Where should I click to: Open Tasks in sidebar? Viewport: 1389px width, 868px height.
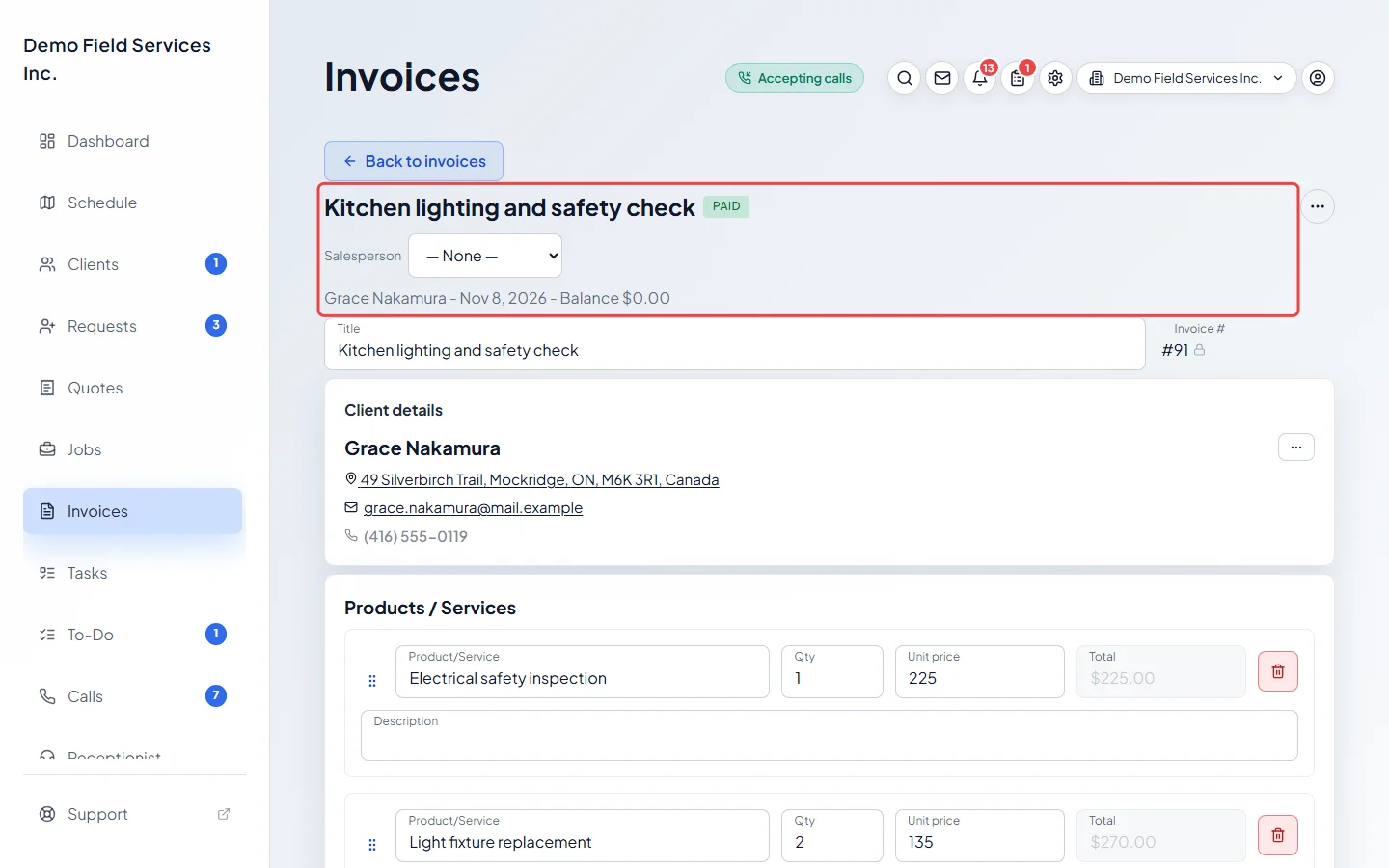coord(133,573)
